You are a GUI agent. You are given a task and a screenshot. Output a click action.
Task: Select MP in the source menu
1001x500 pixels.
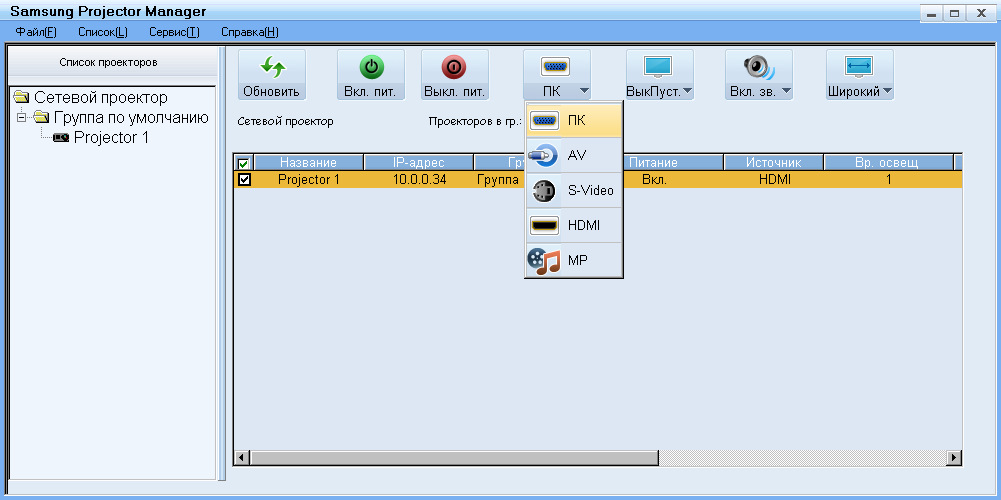coord(573,260)
